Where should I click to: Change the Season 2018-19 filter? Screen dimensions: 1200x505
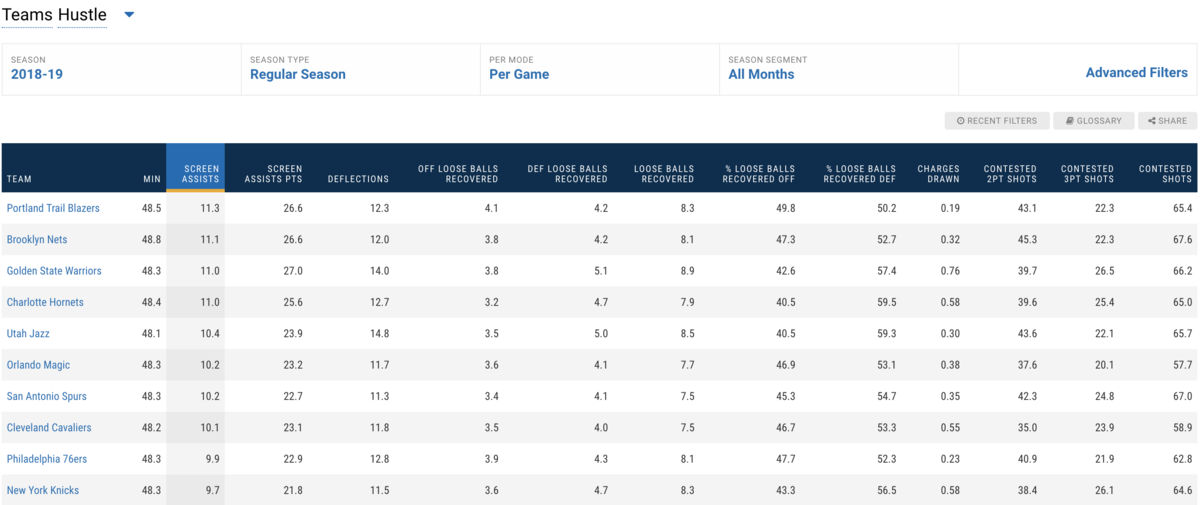pos(121,69)
